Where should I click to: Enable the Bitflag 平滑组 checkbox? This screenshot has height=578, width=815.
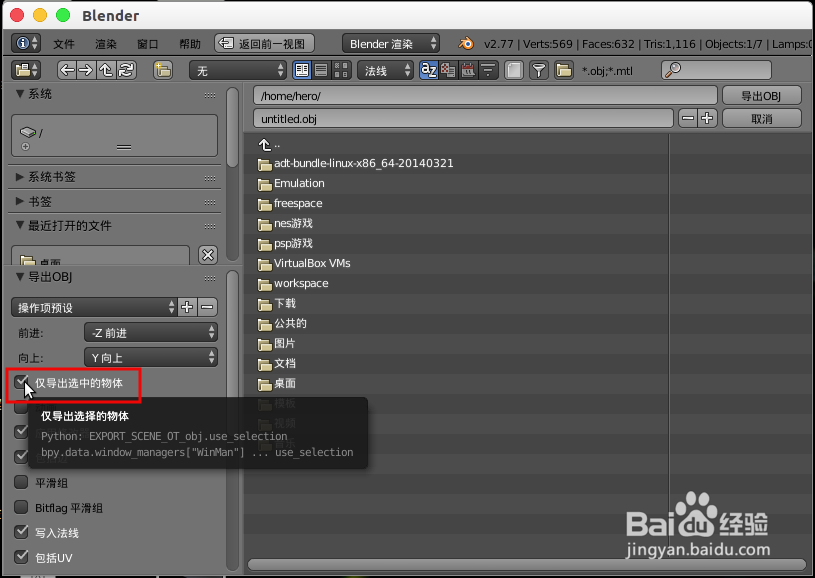pyautogui.click(x=21, y=507)
